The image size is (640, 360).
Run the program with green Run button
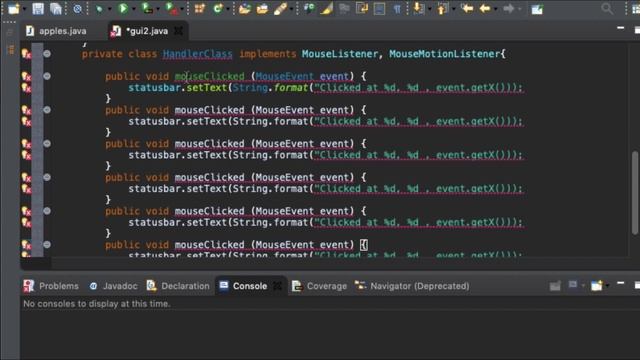pos(123,8)
